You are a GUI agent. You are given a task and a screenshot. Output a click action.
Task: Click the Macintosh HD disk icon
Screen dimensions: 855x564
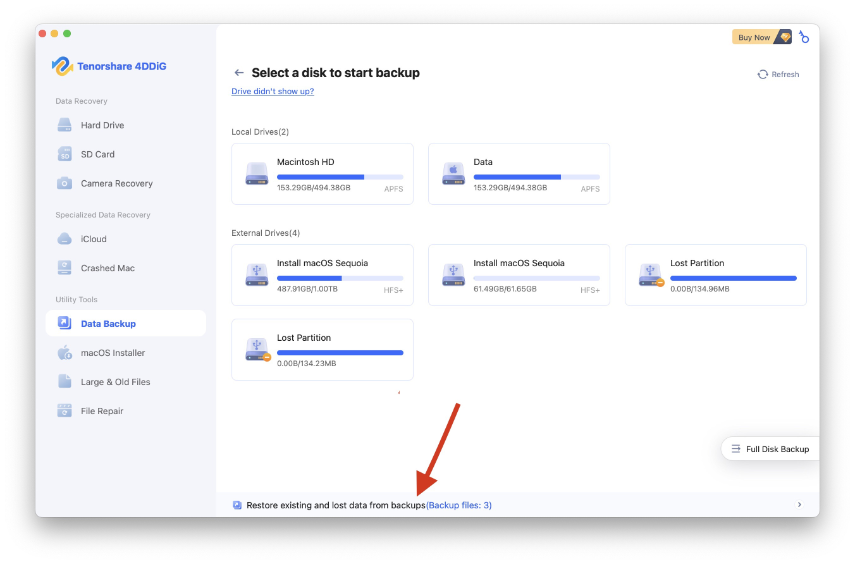pyautogui.click(x=257, y=173)
